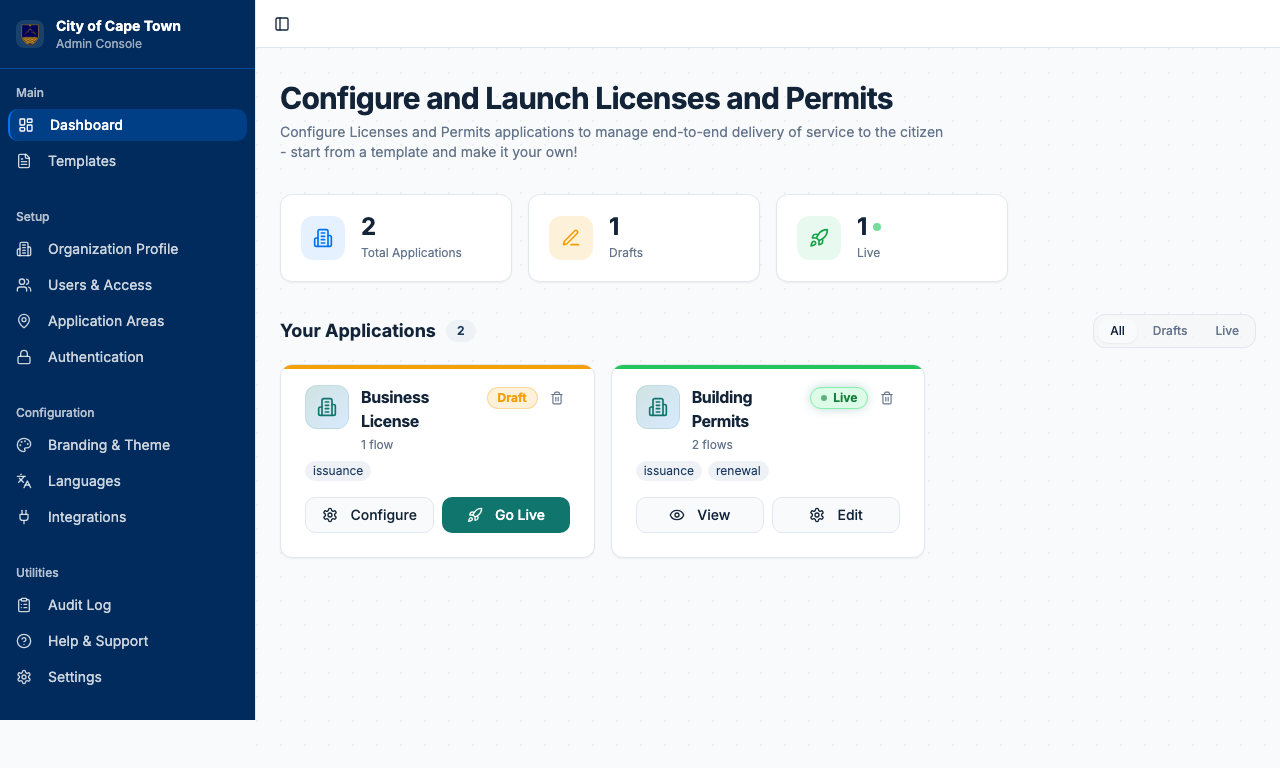Delete the Business License application via trash icon
The image size is (1280, 768).
(x=557, y=398)
